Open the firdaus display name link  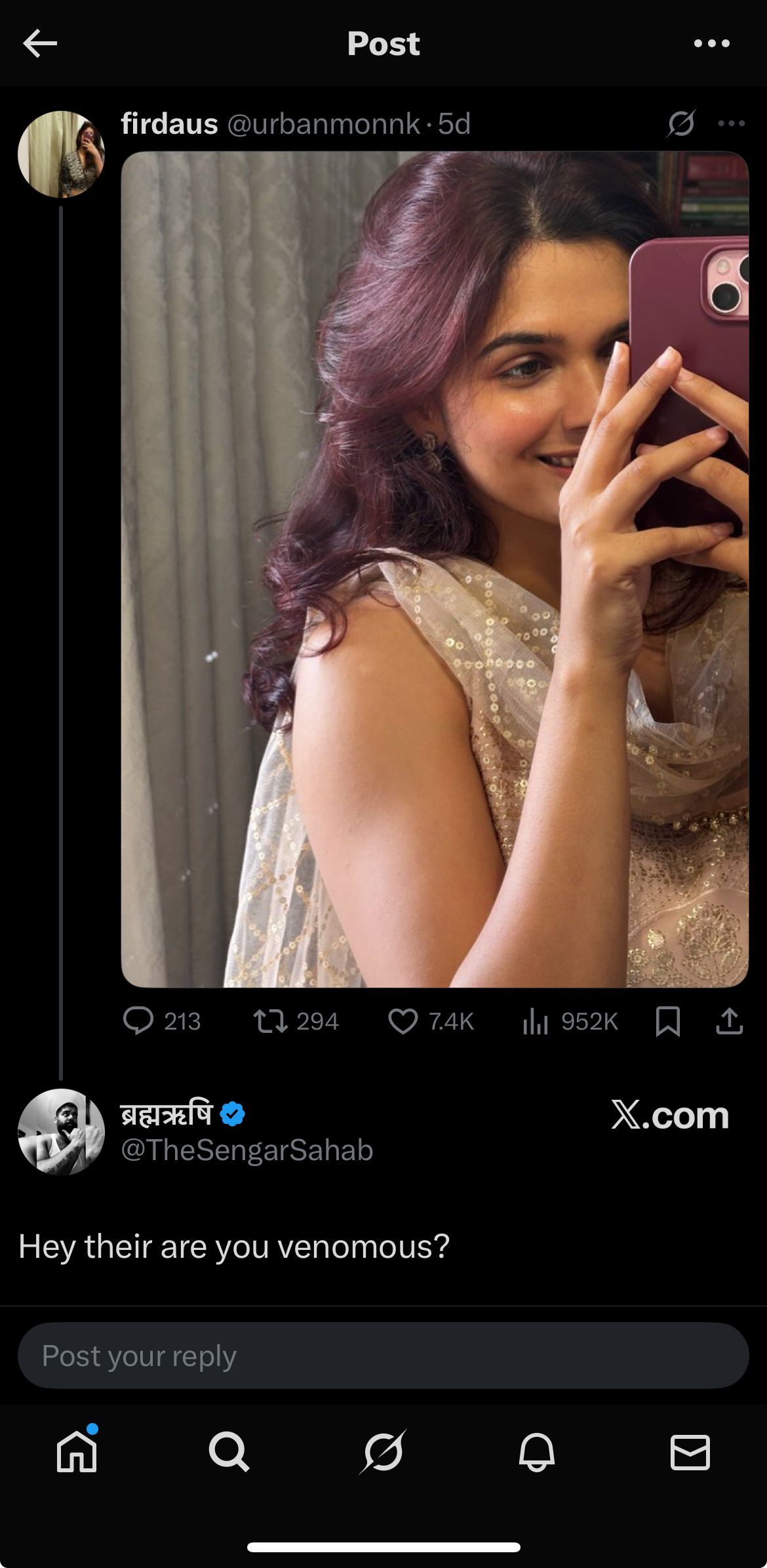point(169,124)
